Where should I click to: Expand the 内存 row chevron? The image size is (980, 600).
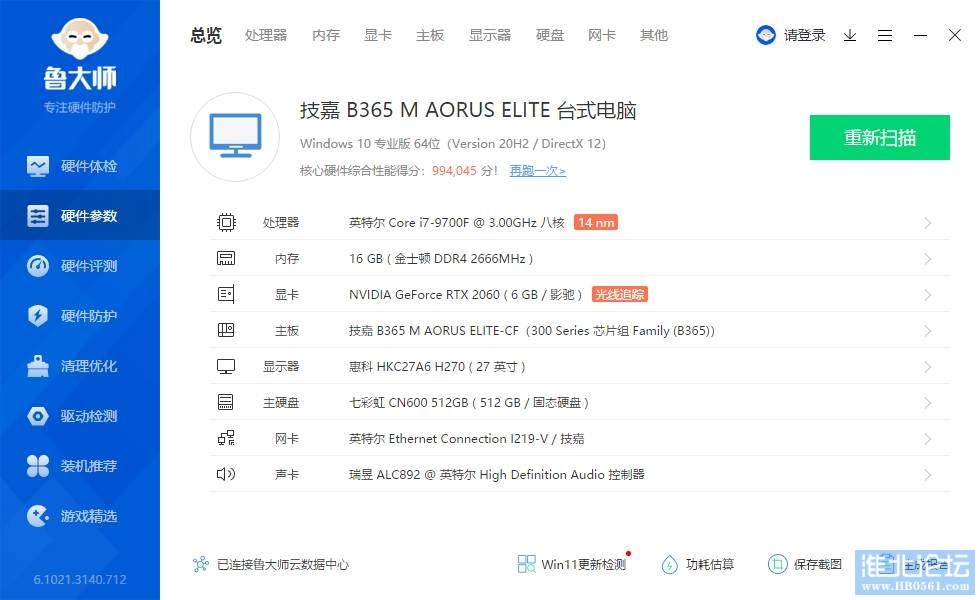point(928,259)
